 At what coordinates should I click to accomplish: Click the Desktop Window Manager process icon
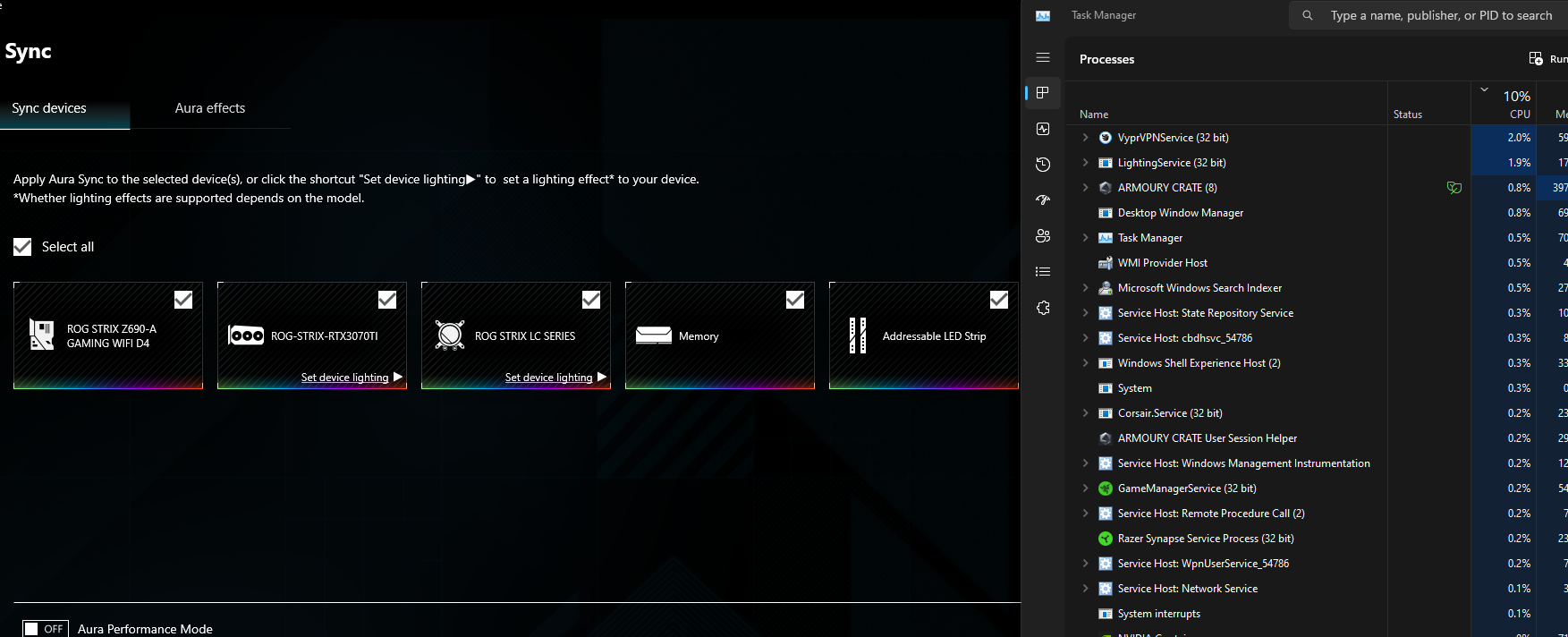(x=1106, y=213)
